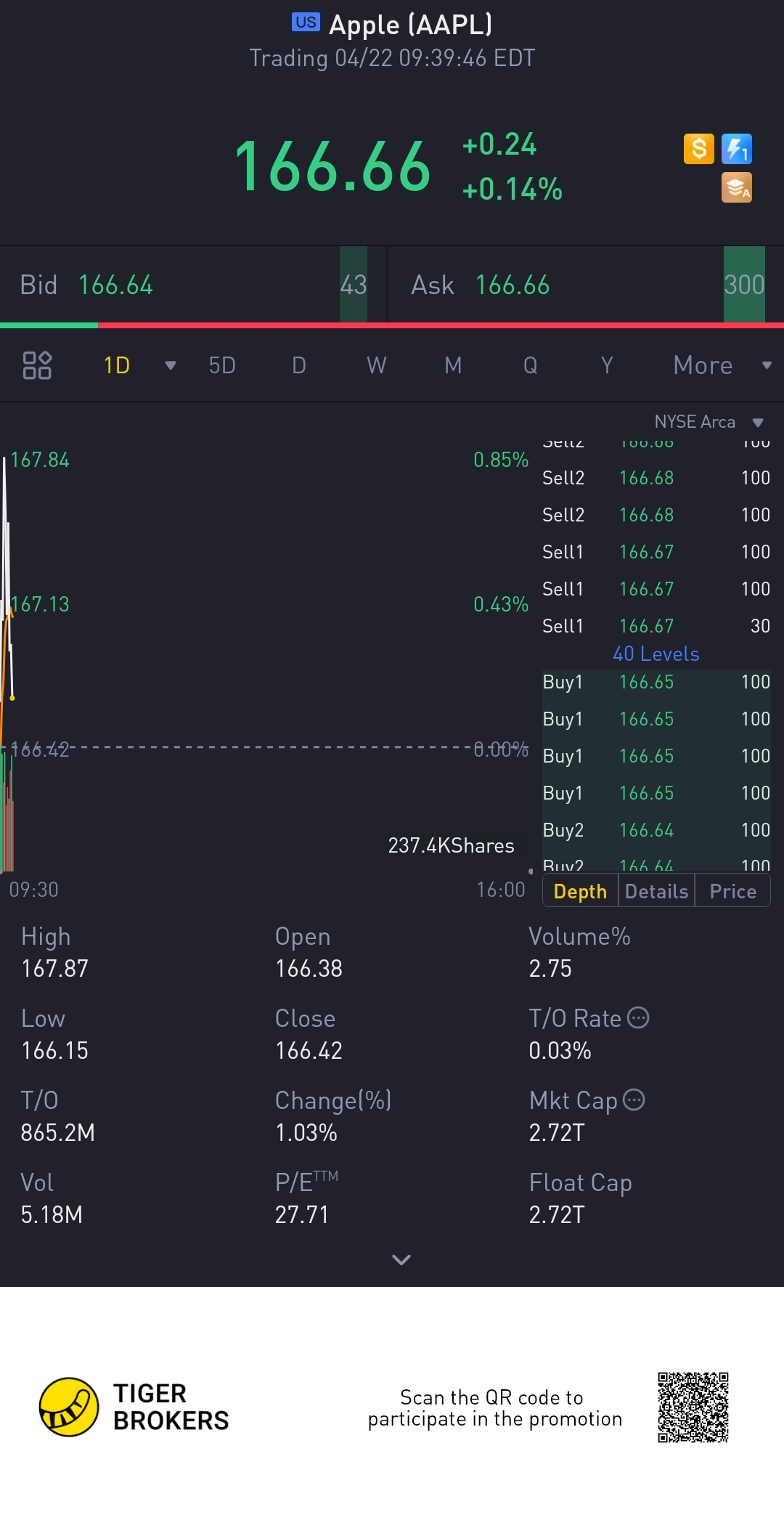Select the 1D chart tab
Screen dimensions: 784x1528
tap(117, 365)
